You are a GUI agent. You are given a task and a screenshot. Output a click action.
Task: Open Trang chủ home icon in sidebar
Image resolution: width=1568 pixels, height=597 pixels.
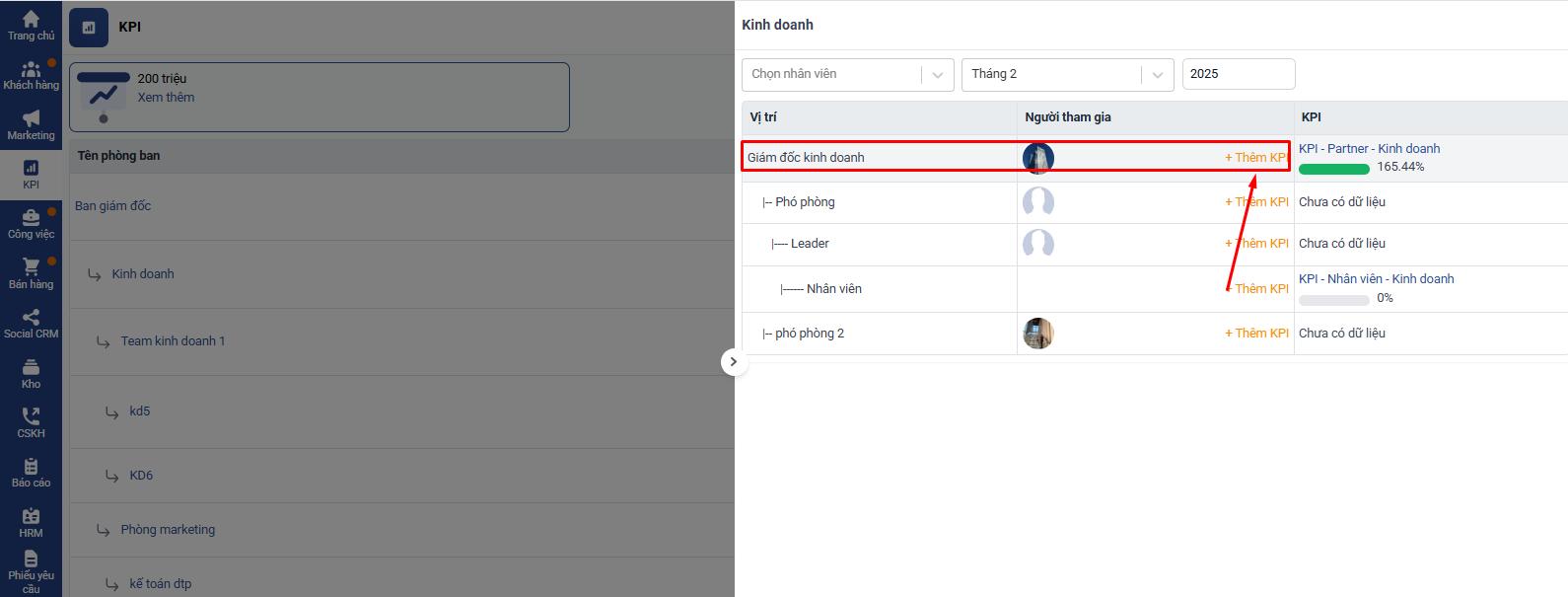click(x=31, y=25)
